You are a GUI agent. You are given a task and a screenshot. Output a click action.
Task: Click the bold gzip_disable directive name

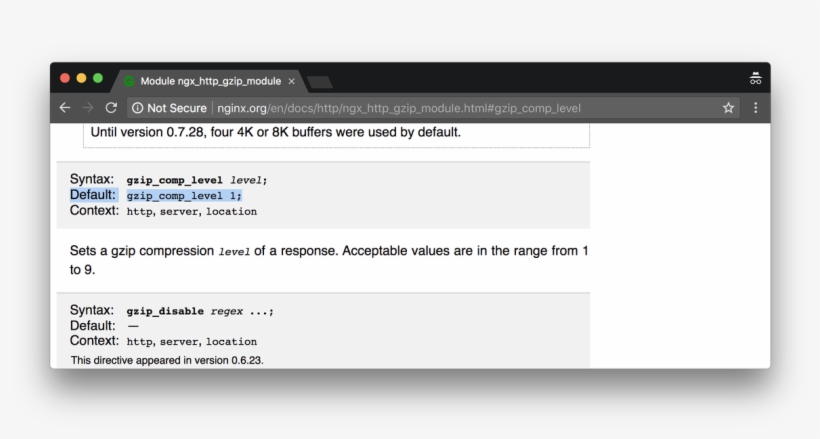click(164, 311)
